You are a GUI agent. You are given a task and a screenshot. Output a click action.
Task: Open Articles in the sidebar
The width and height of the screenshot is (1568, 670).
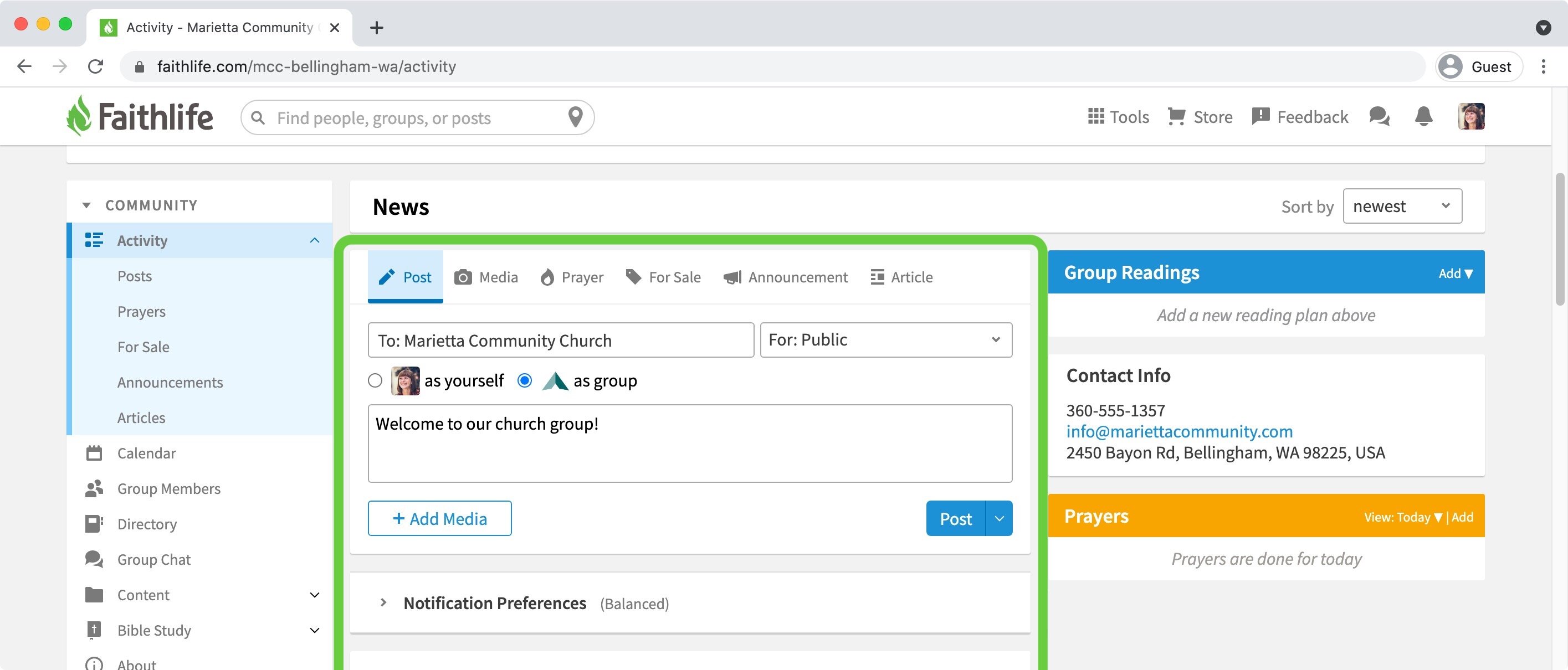[141, 418]
